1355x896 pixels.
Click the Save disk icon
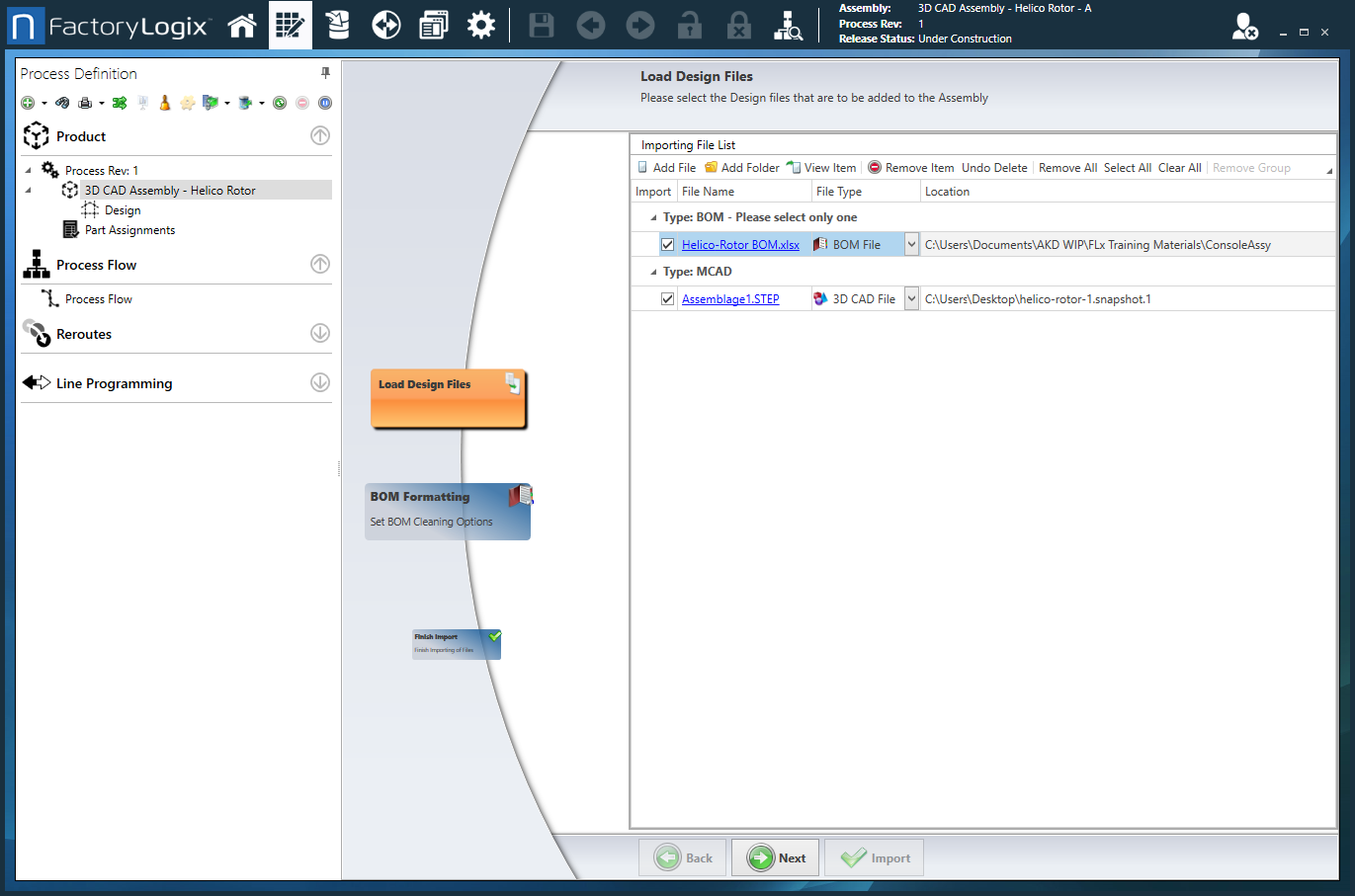[x=542, y=26]
